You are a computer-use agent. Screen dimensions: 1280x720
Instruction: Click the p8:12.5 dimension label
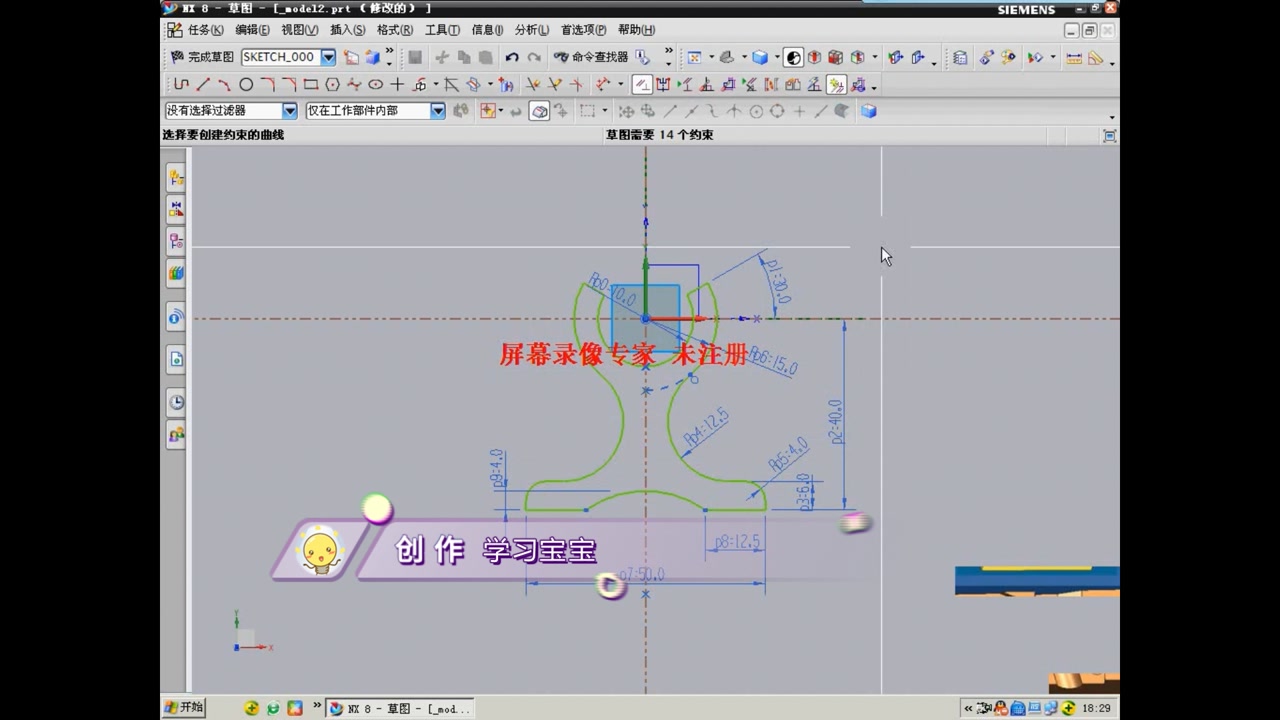coord(738,542)
